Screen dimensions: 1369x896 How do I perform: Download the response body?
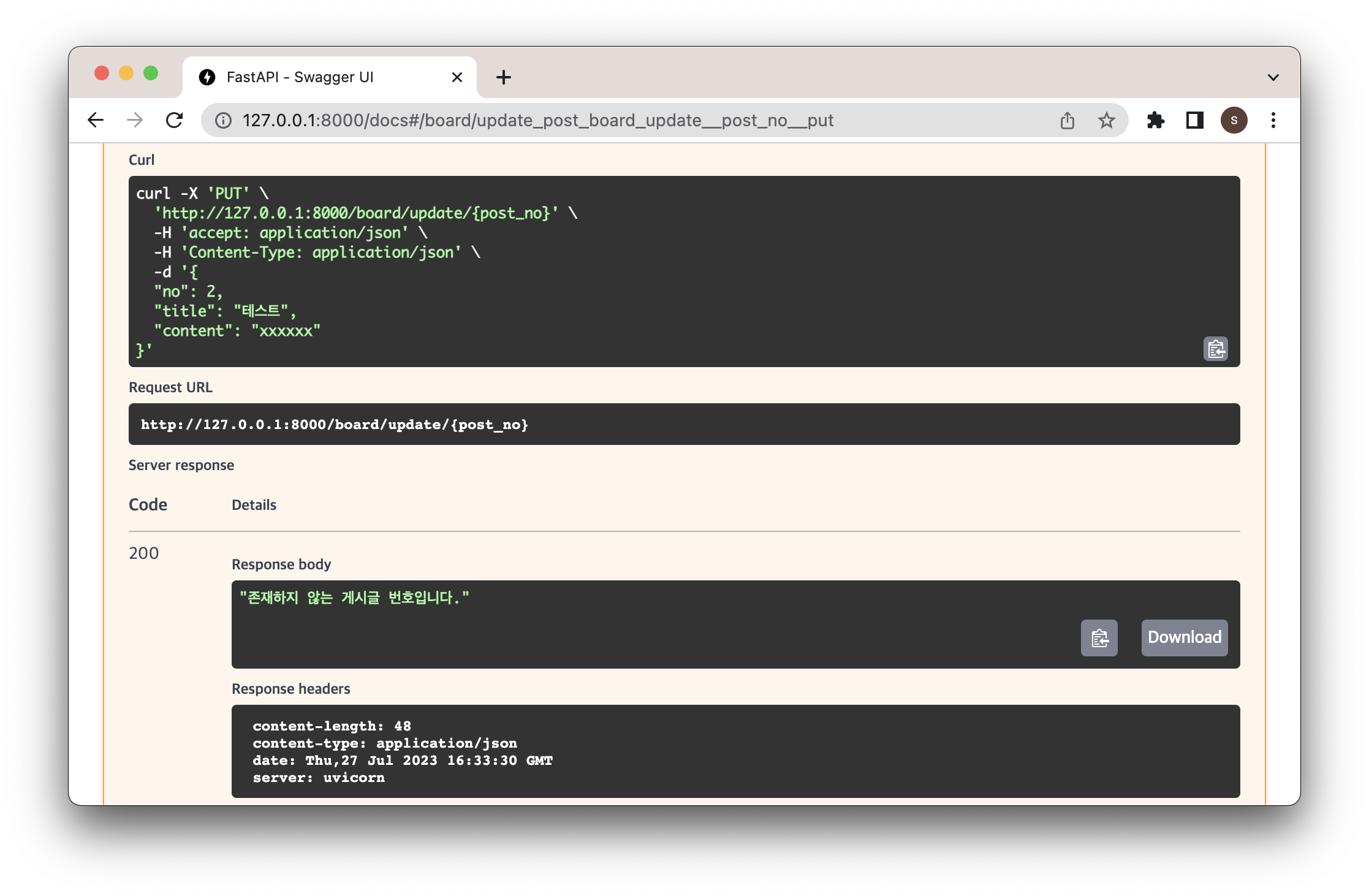[1184, 638]
